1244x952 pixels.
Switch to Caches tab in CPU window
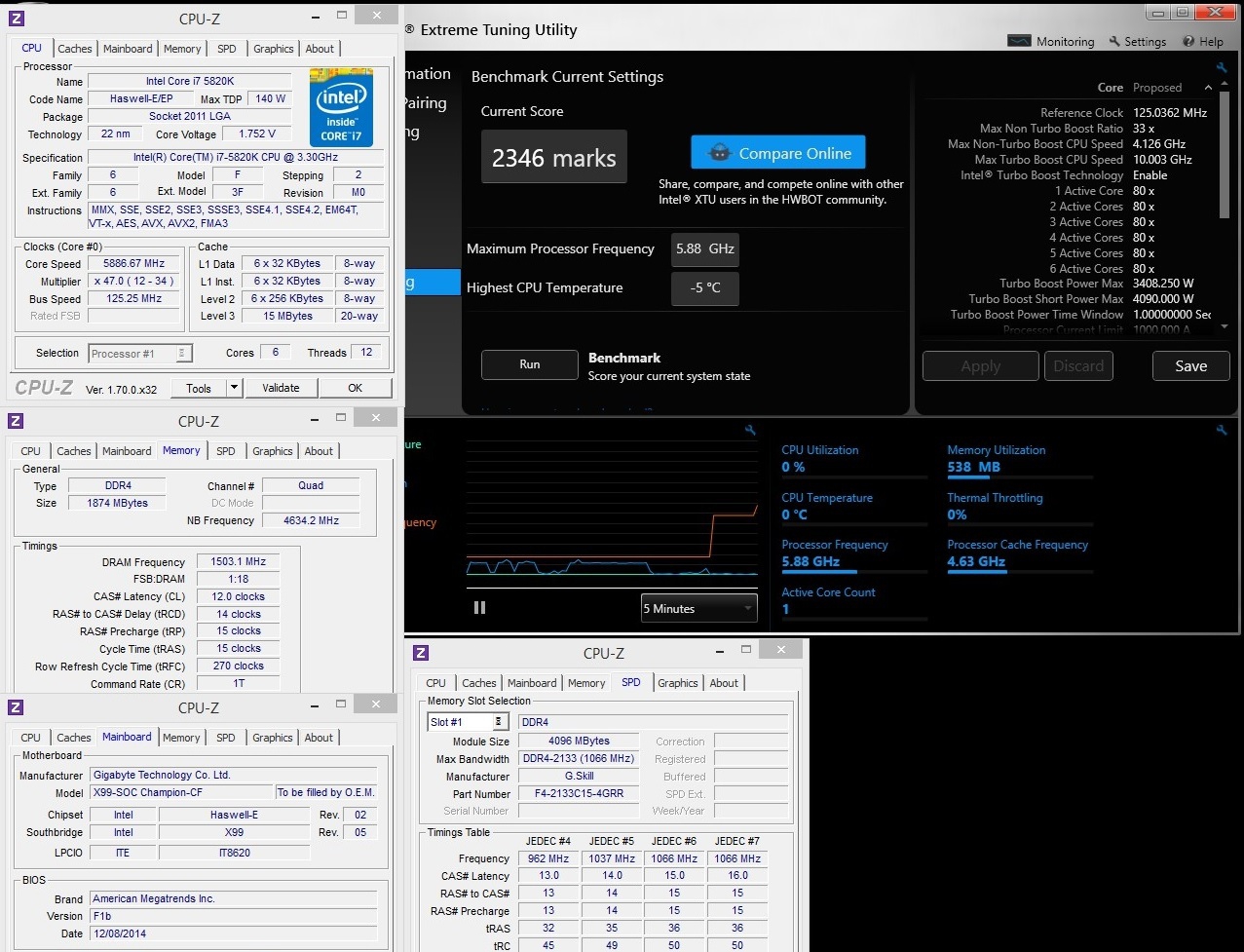(74, 49)
